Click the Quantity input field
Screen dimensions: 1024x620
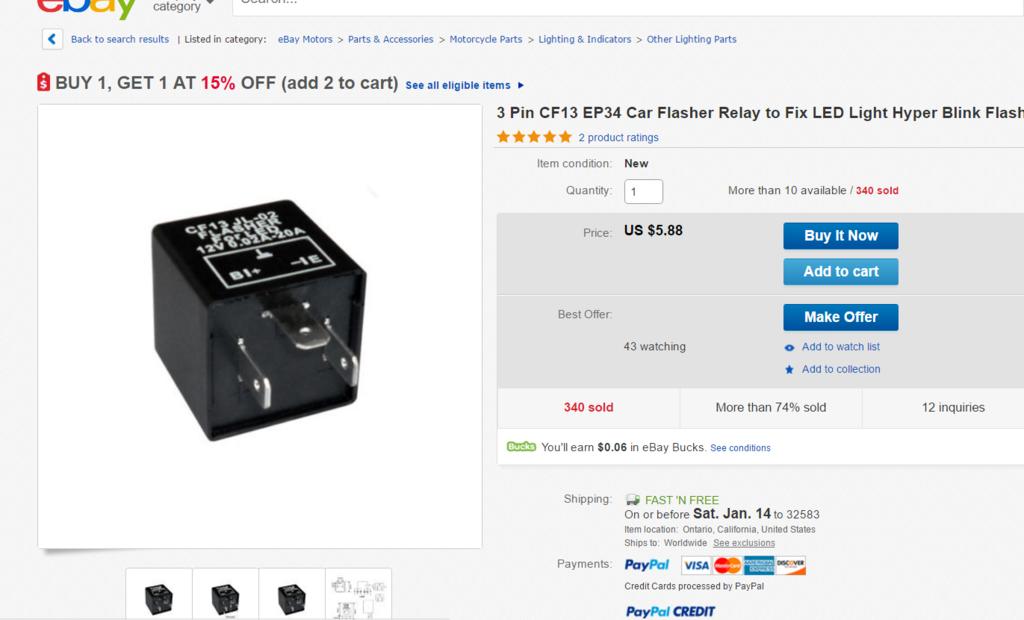643,191
